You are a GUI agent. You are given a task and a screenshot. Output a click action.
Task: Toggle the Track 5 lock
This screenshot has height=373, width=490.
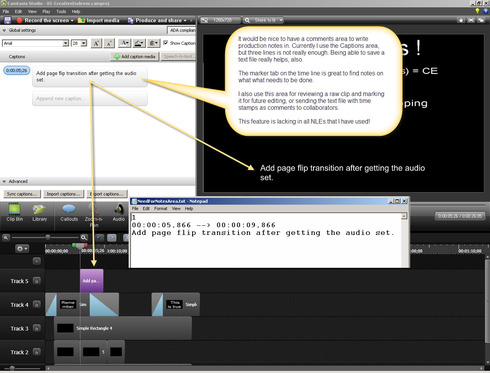[x=37, y=281]
